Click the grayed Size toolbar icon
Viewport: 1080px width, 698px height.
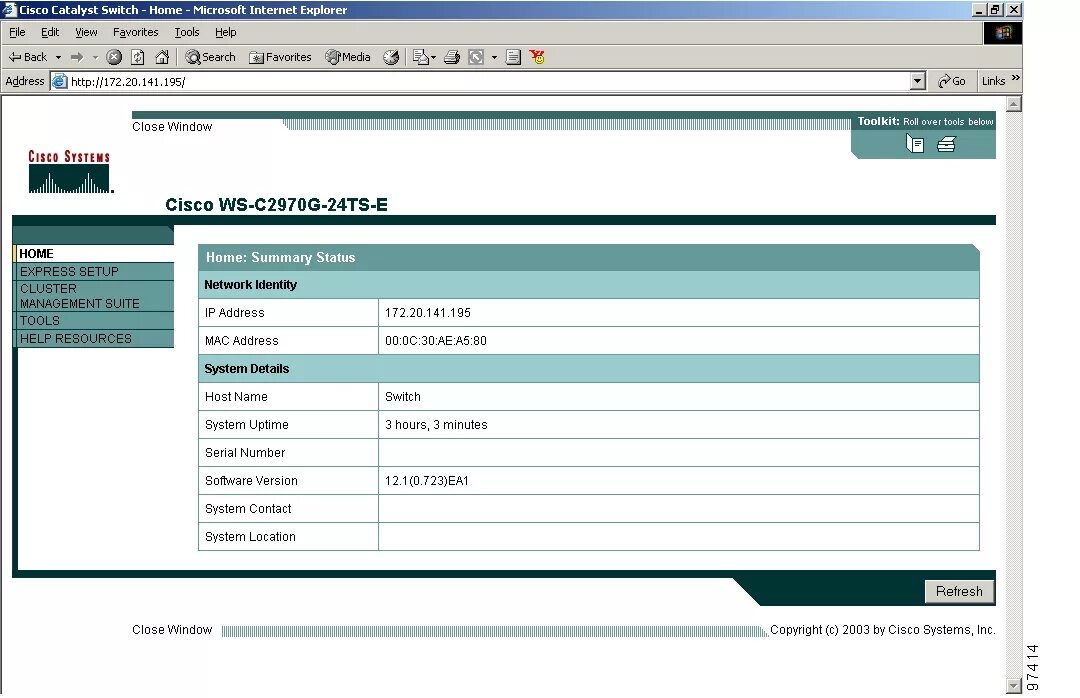pos(476,57)
